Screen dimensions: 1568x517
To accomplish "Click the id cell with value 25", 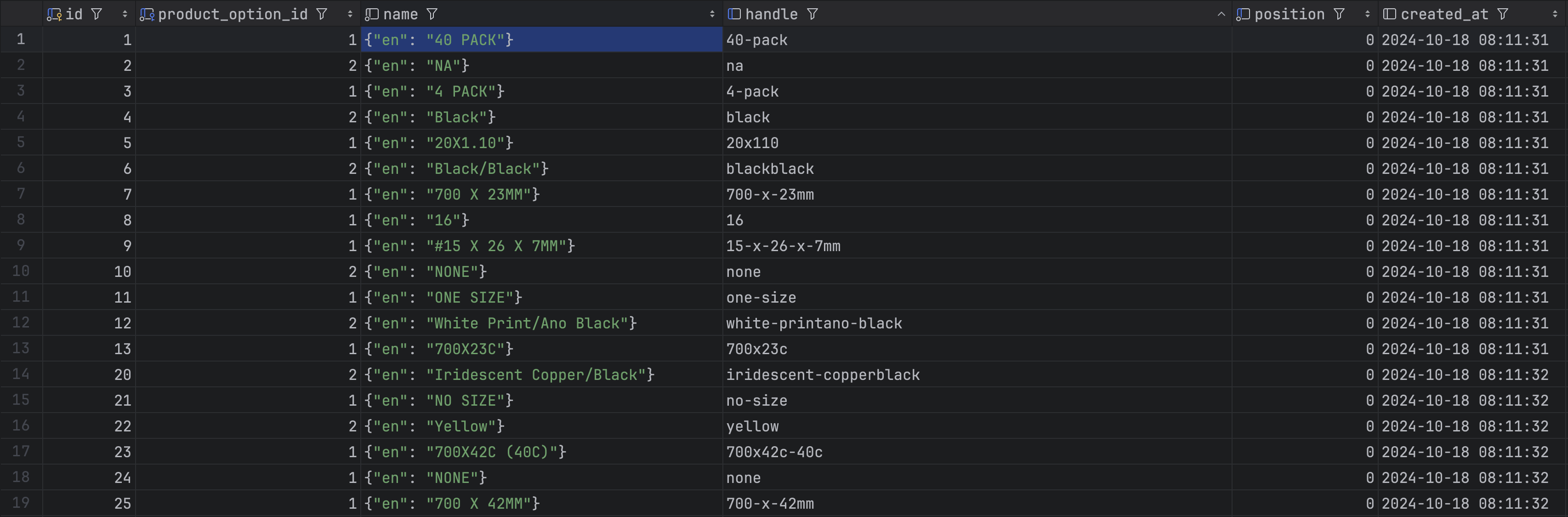I will (x=122, y=504).
